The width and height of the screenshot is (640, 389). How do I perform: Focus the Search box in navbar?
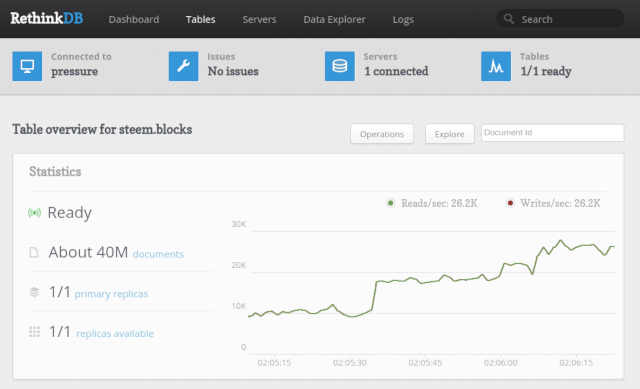[560, 19]
